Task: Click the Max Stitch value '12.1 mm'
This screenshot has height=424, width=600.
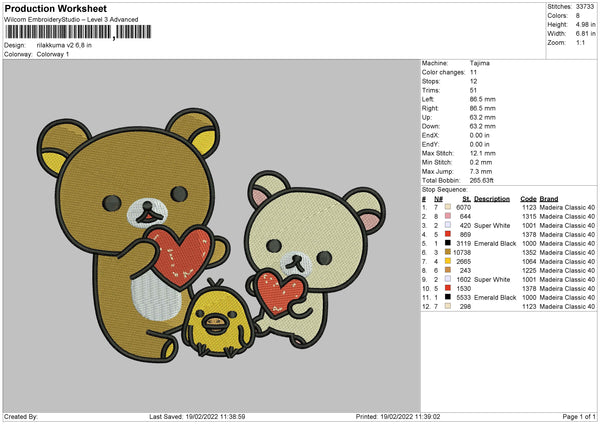Action: pos(483,153)
